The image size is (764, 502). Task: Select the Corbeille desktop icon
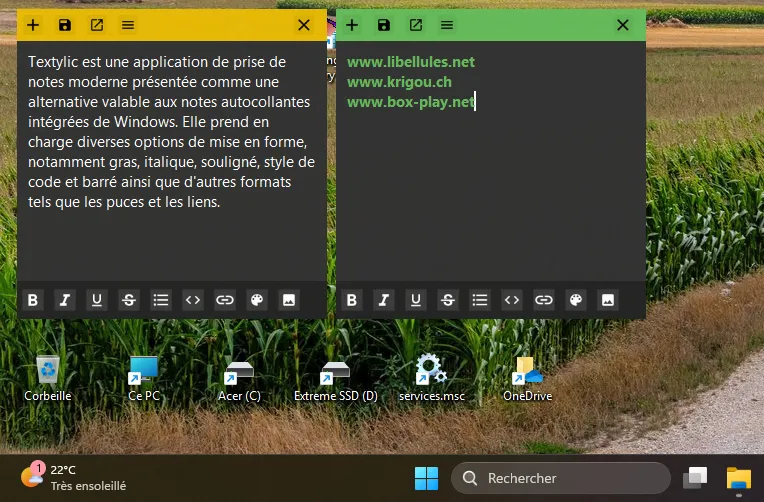(48, 378)
